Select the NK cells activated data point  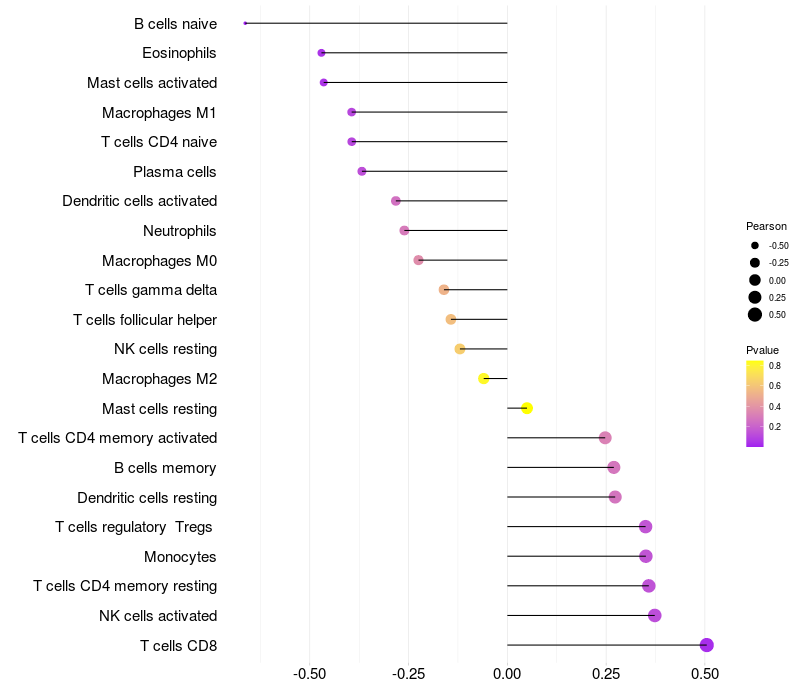click(654, 615)
